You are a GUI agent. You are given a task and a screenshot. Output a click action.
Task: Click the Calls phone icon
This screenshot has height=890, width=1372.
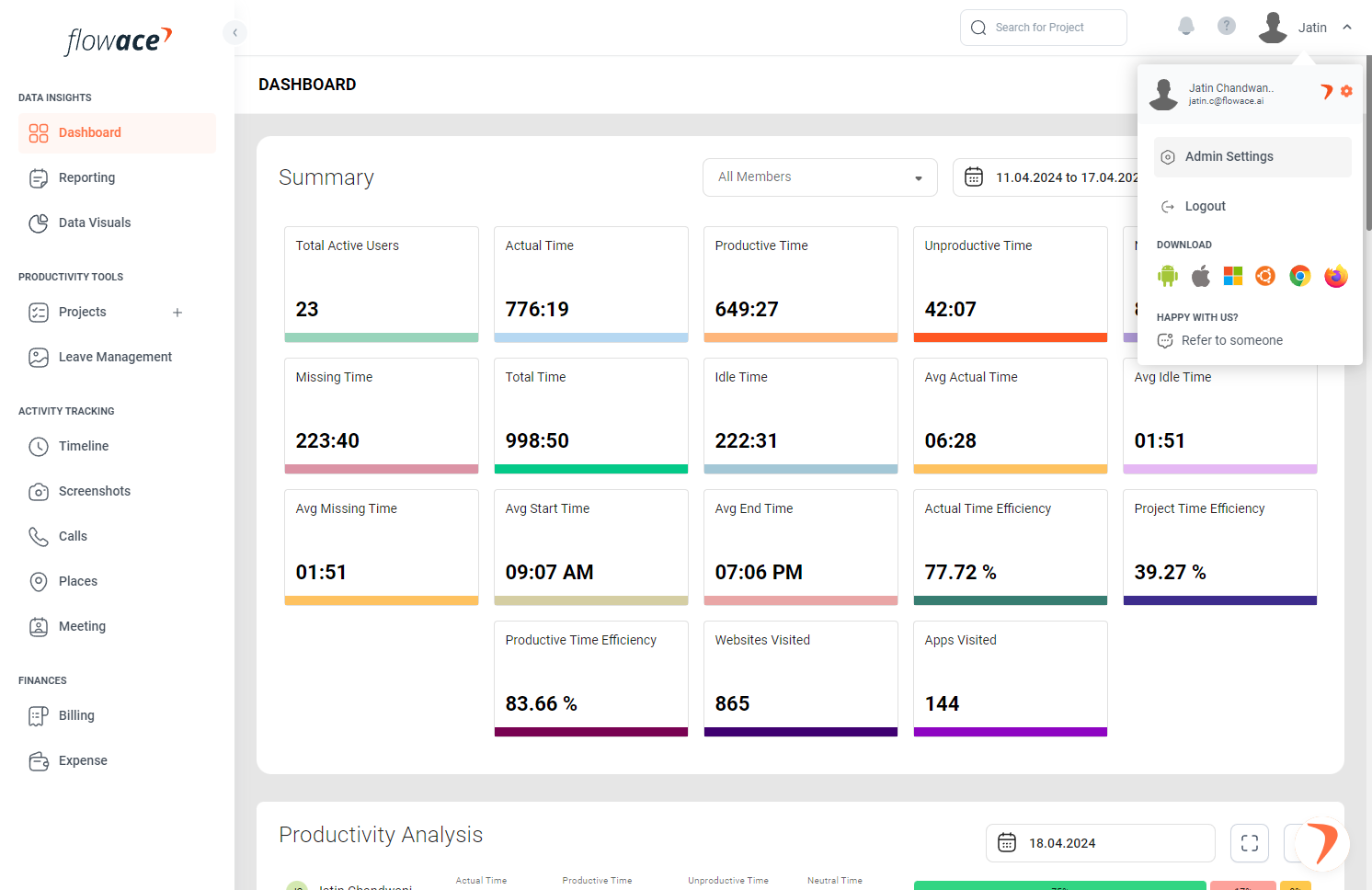[x=39, y=537]
